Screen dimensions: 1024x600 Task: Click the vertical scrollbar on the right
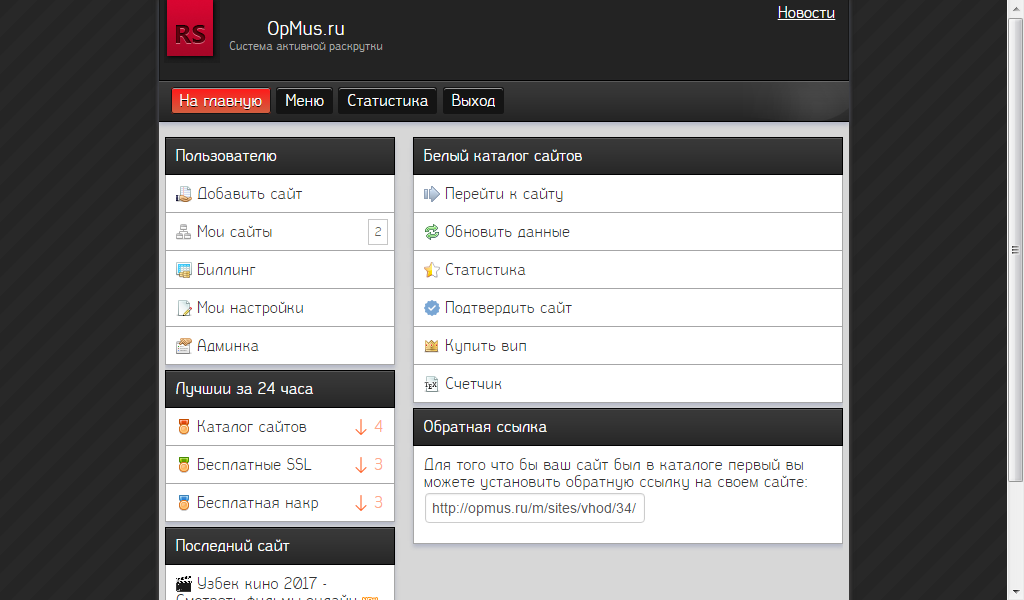tap(1016, 250)
